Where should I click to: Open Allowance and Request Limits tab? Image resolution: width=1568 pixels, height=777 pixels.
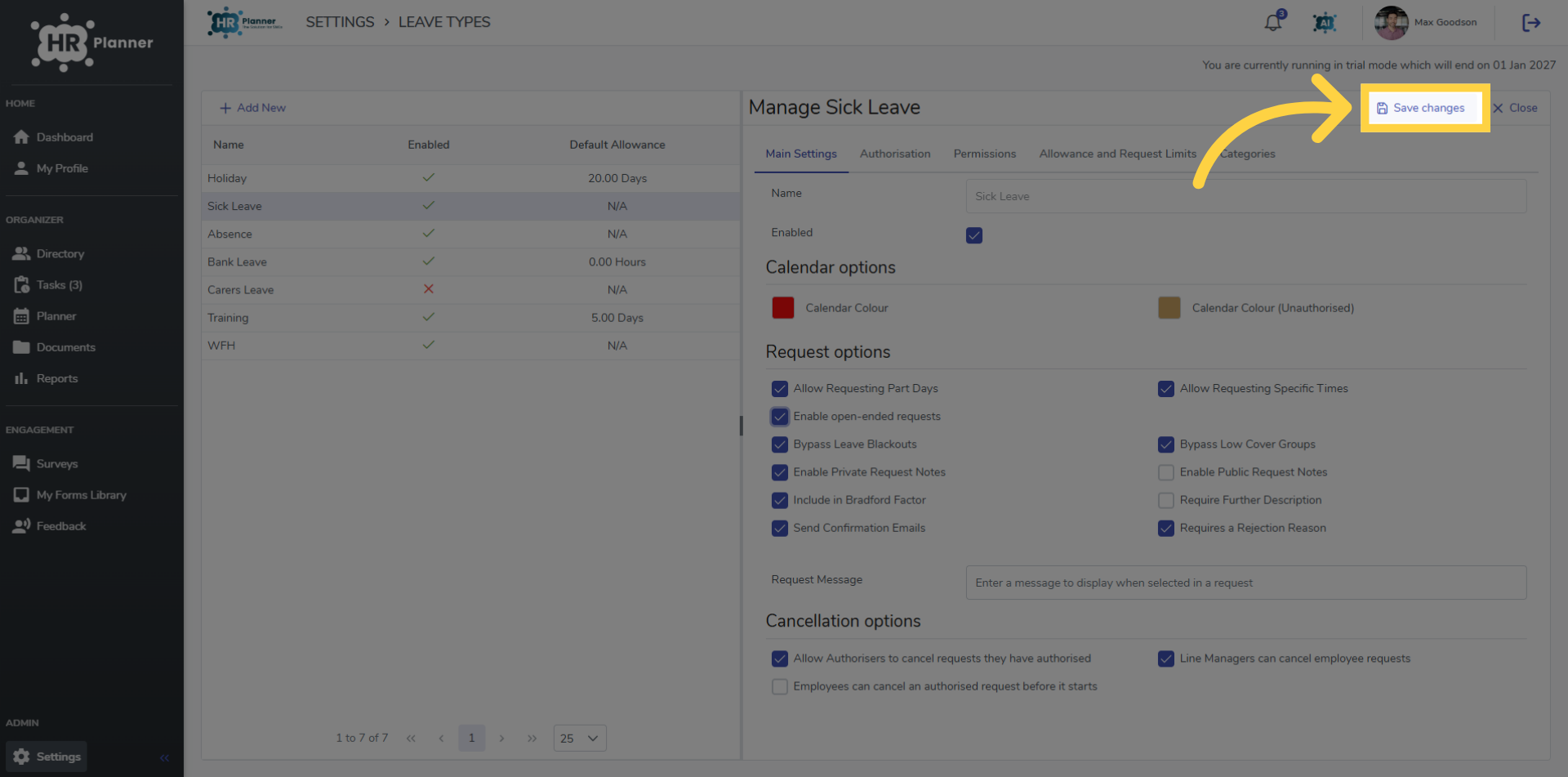coord(1118,154)
